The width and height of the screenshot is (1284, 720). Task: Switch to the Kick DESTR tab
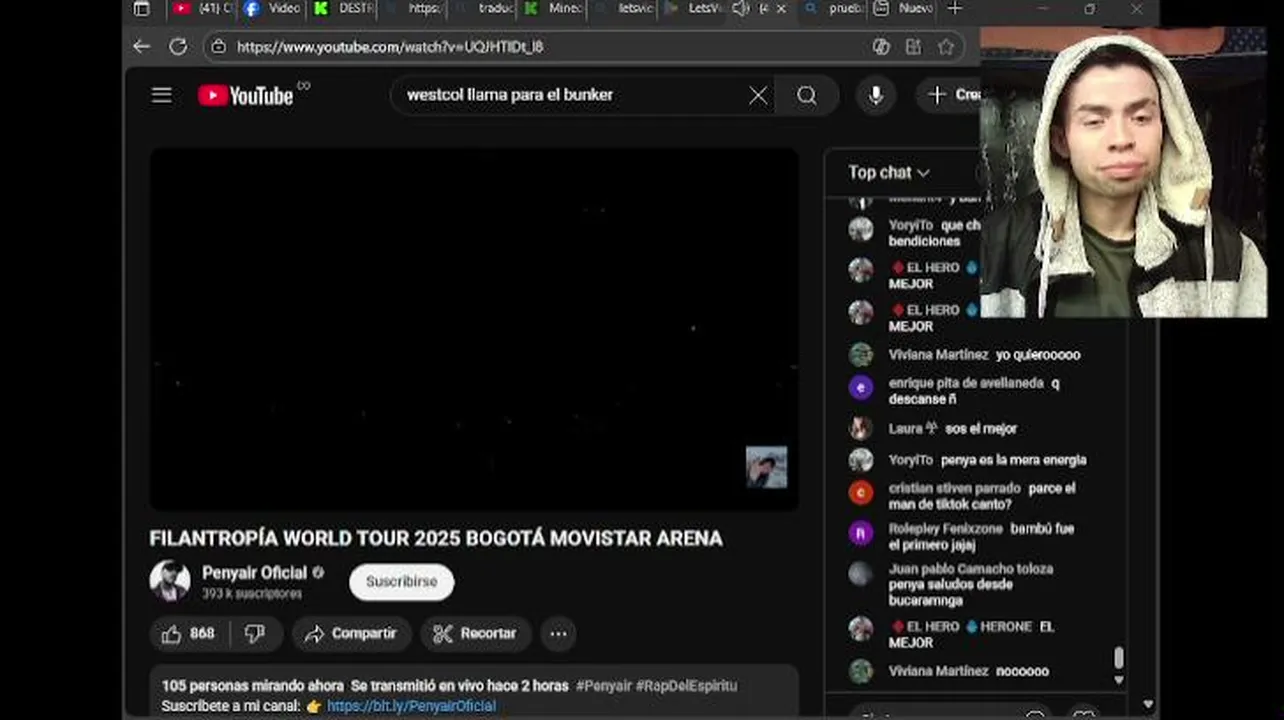pos(342,9)
